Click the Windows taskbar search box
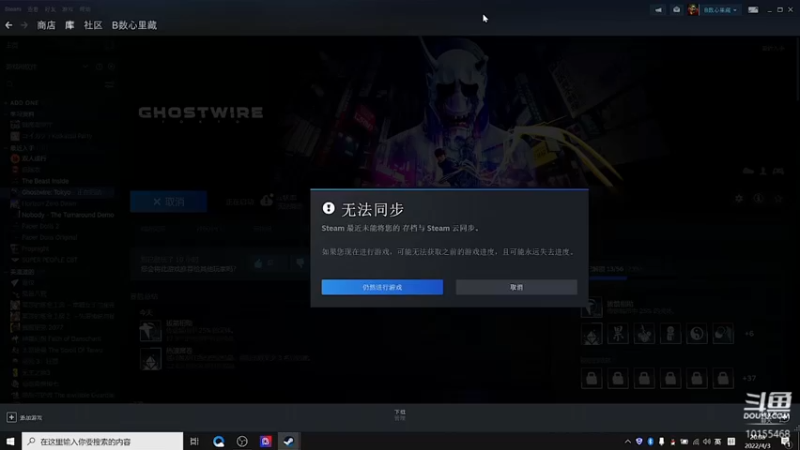This screenshot has width=800, height=450. point(102,441)
